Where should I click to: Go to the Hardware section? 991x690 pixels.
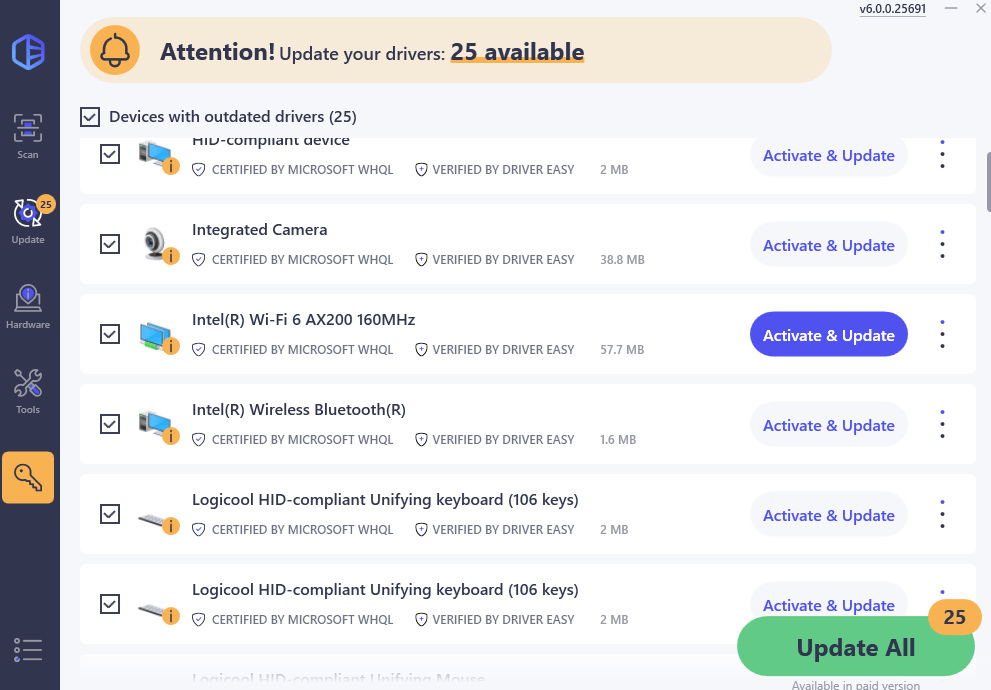click(27, 307)
